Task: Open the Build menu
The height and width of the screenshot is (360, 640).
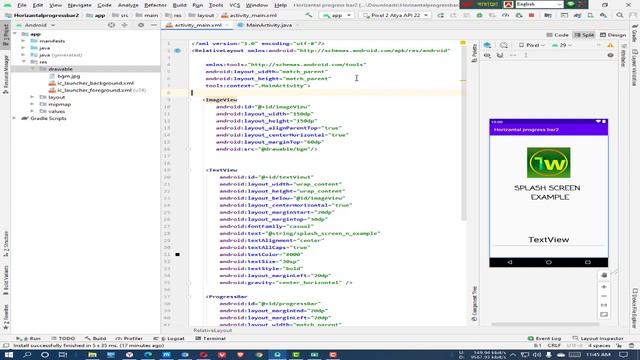Action: 180,5
